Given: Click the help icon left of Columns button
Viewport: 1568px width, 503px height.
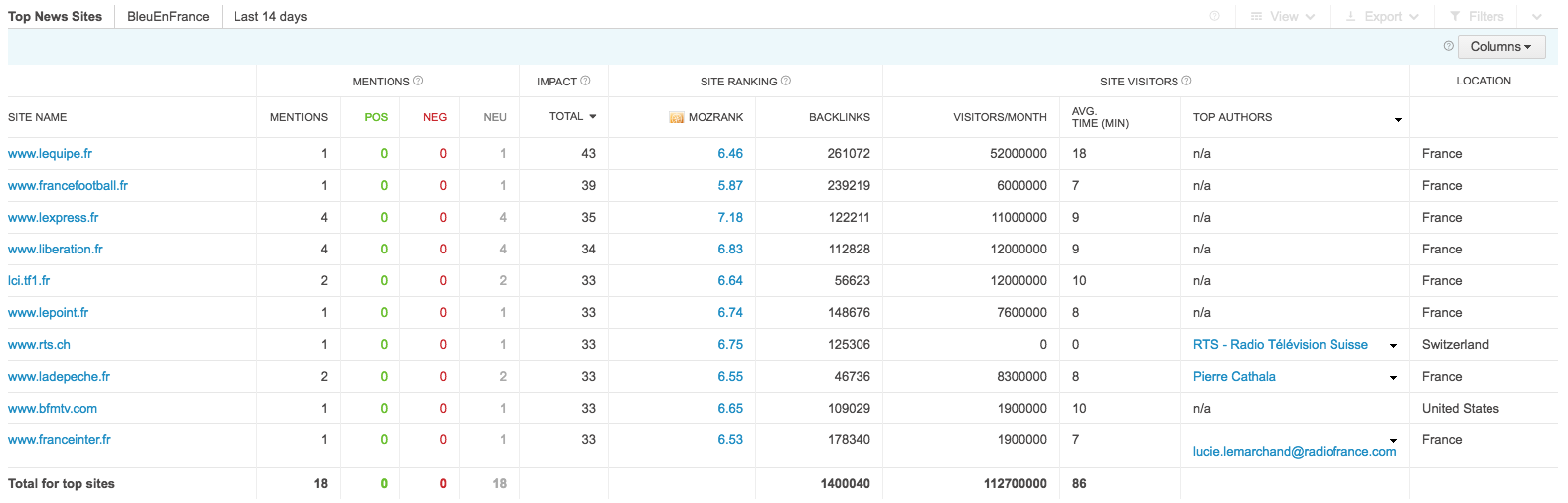Looking at the screenshot, I should (x=1448, y=46).
